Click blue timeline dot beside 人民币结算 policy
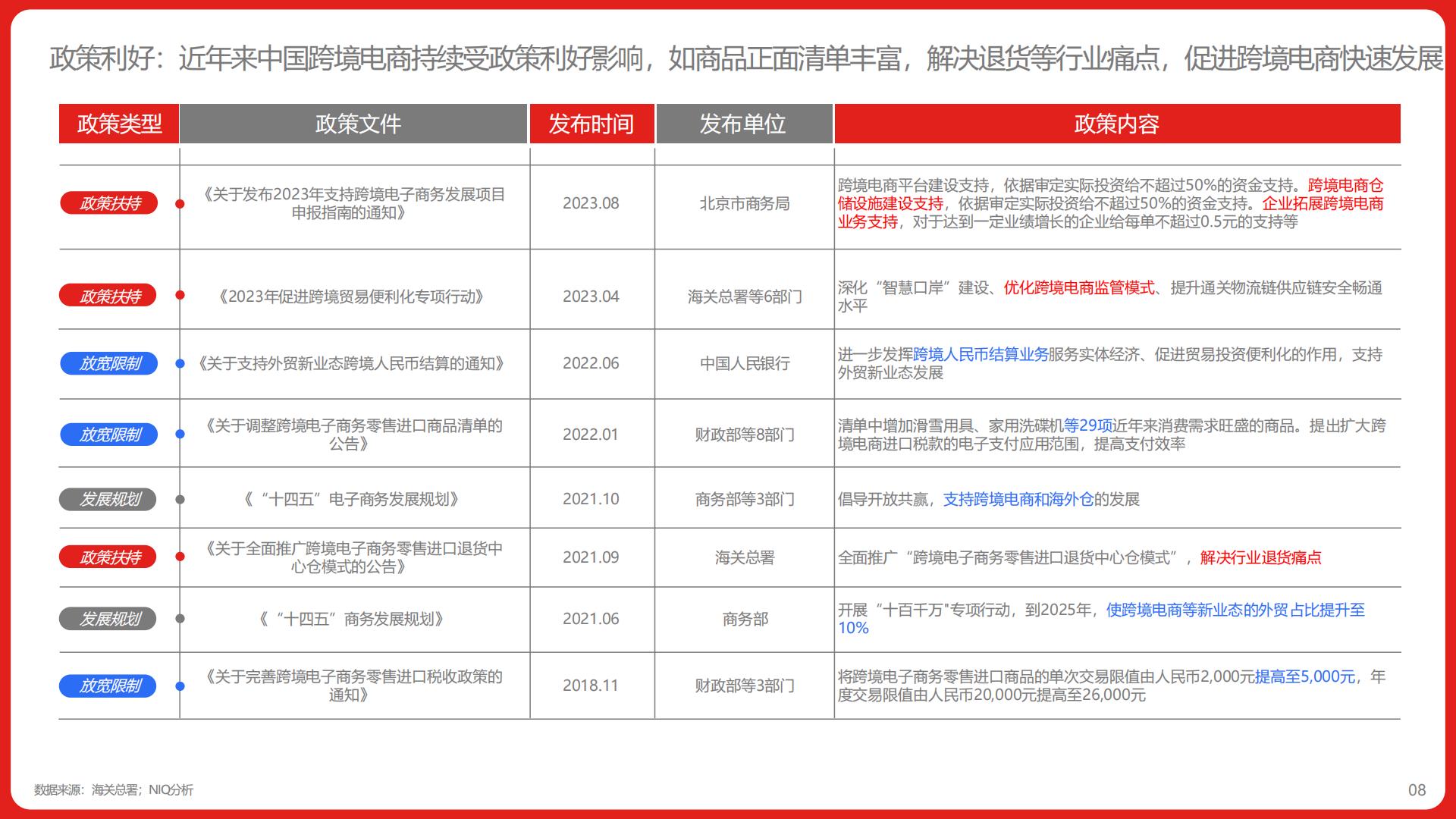This screenshot has width=1456, height=819. click(180, 364)
